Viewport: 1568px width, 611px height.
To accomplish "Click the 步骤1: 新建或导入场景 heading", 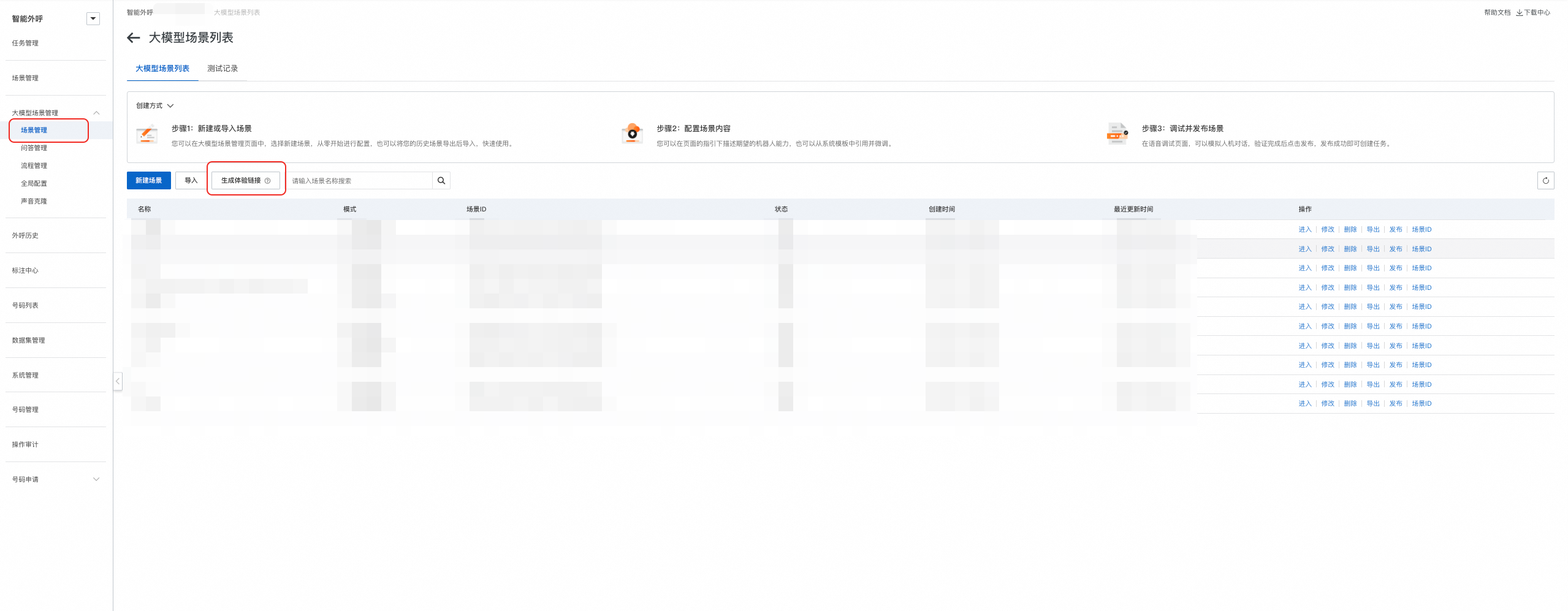I will click(211, 129).
